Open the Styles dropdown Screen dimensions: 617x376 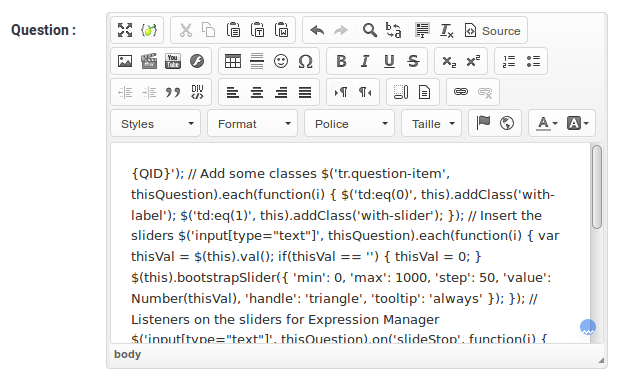pyautogui.click(x=156, y=123)
